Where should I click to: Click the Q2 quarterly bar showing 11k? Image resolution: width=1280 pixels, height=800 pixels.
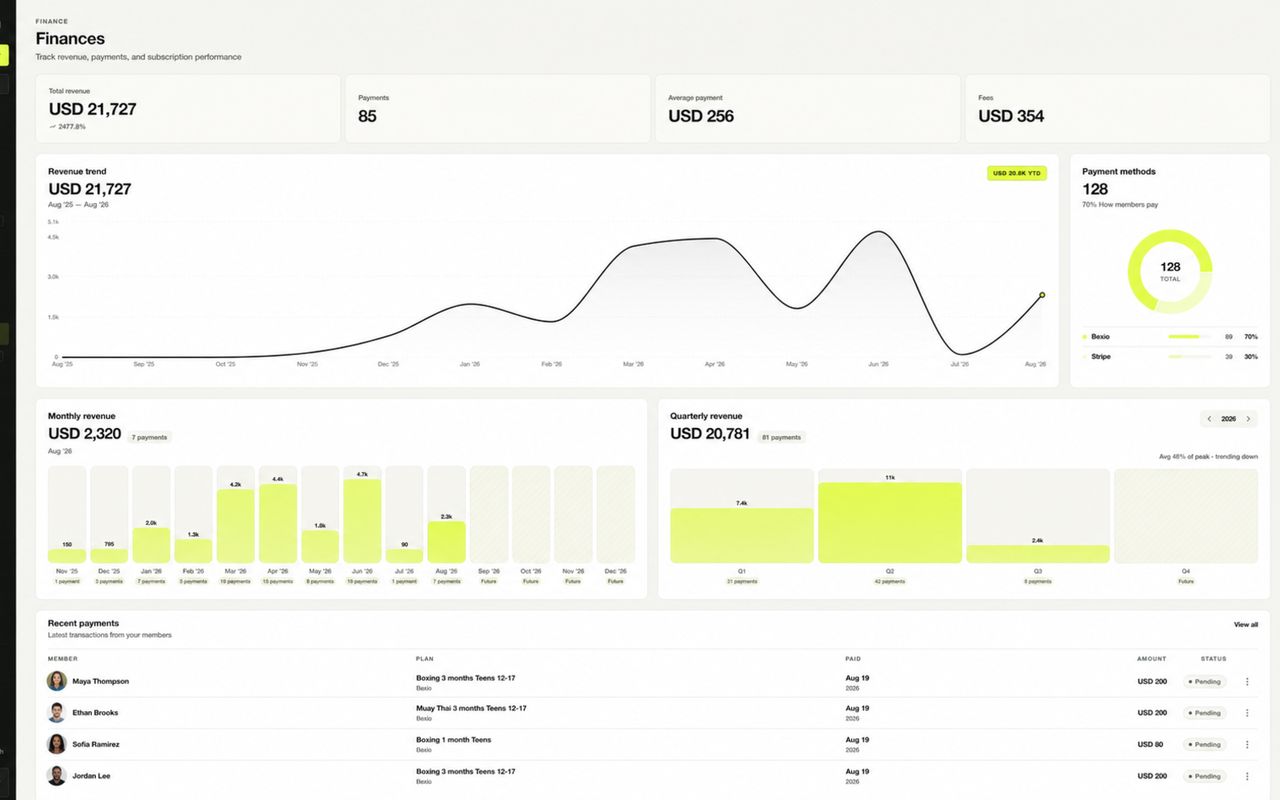890,523
